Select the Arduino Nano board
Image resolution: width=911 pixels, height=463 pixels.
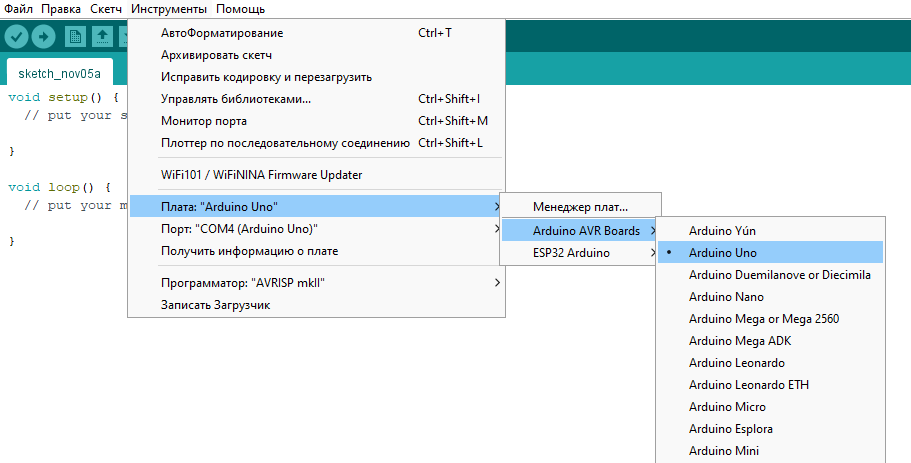click(x=770, y=297)
